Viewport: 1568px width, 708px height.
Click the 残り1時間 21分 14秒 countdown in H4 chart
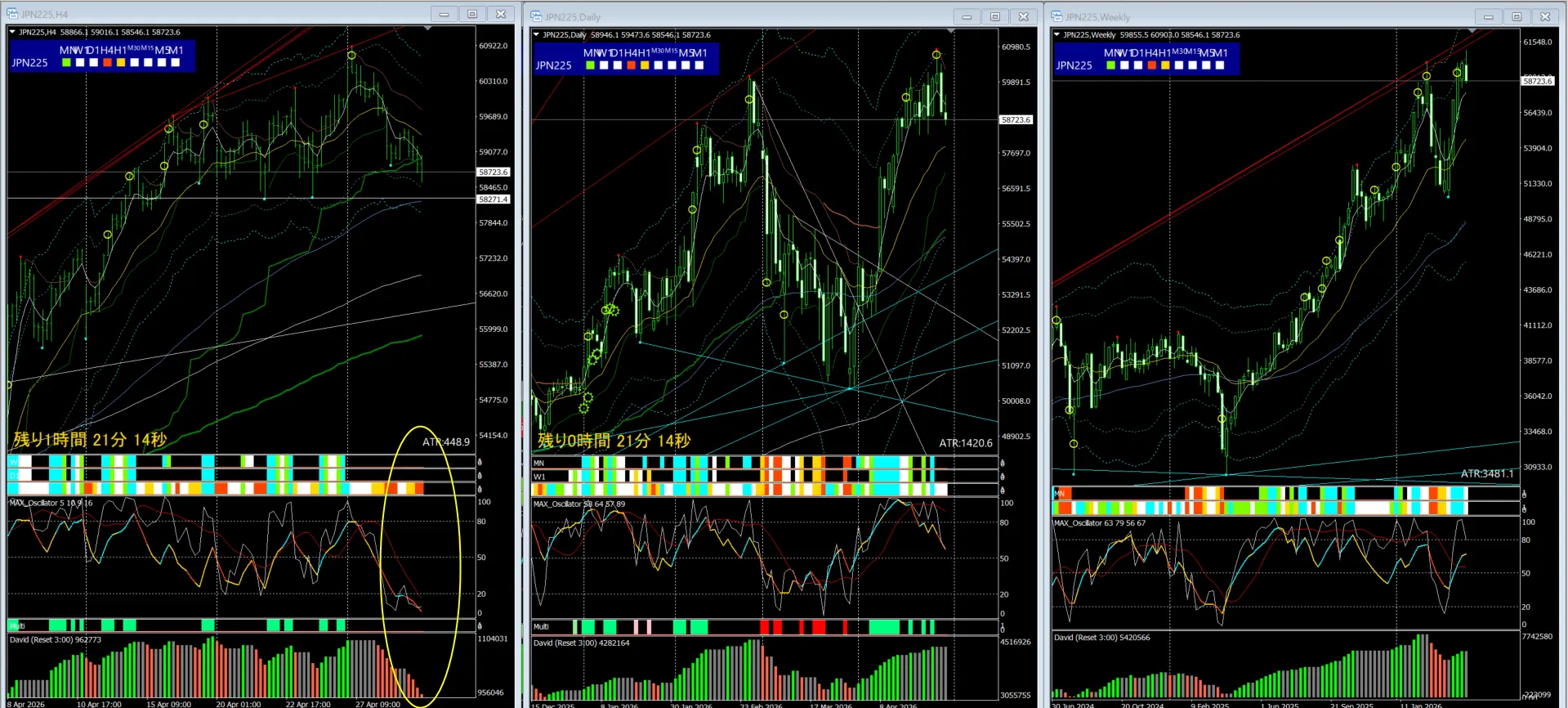point(90,440)
